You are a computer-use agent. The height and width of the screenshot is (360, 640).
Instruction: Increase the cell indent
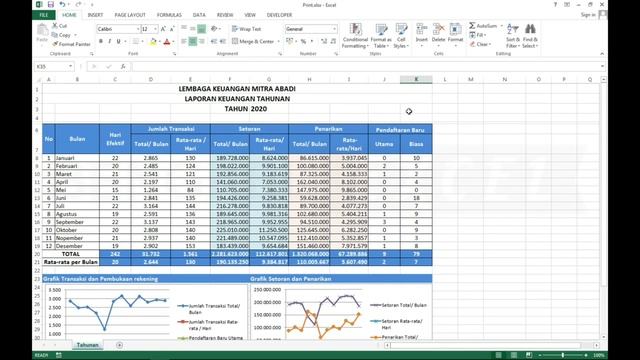pyautogui.click(x=223, y=42)
